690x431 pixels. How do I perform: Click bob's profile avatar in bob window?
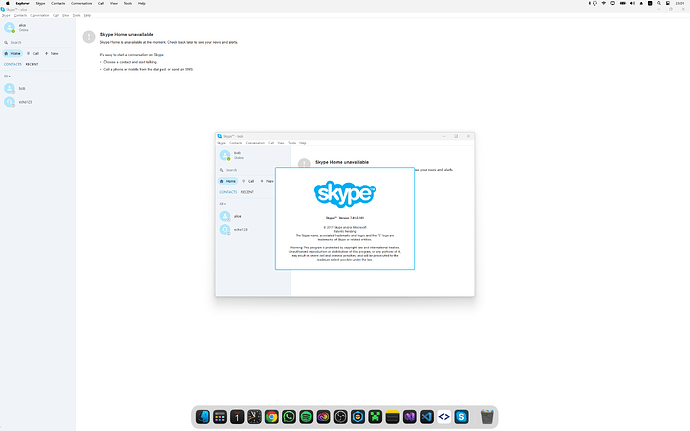tap(225, 155)
